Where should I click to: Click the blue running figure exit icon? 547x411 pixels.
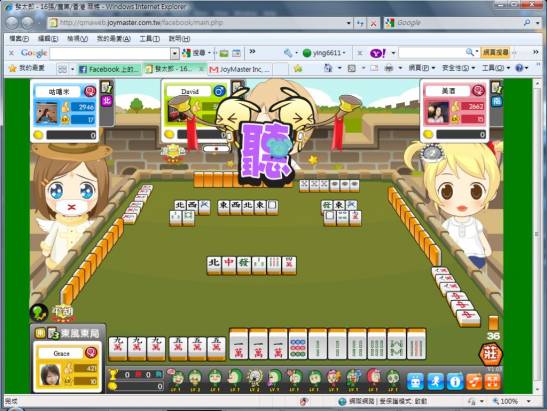(435, 381)
